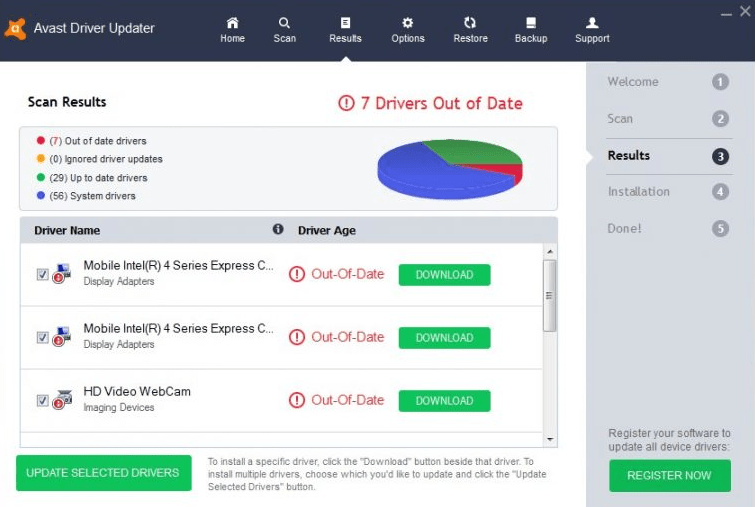
Task: Click Out-Of-Date warning icon for first Intel driver
Action: [297, 274]
